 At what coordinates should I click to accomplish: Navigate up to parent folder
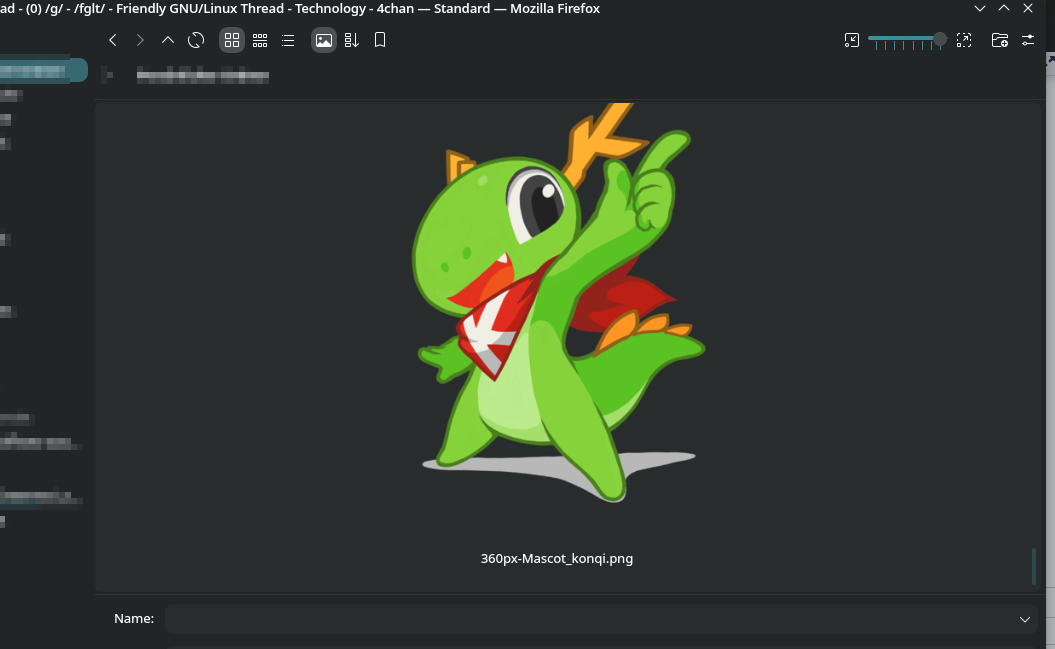click(x=168, y=40)
